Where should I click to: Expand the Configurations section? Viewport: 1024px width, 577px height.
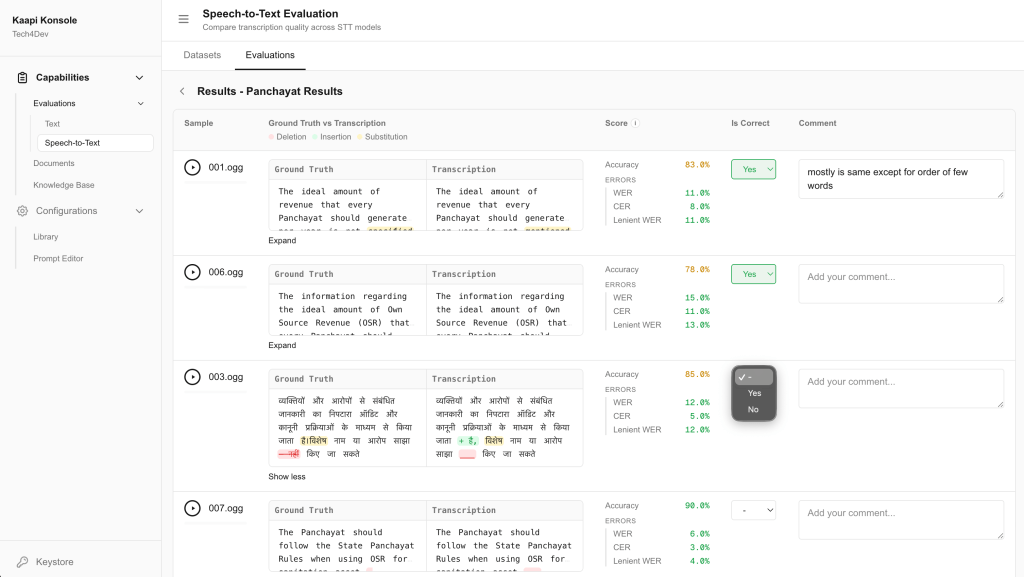pos(139,211)
